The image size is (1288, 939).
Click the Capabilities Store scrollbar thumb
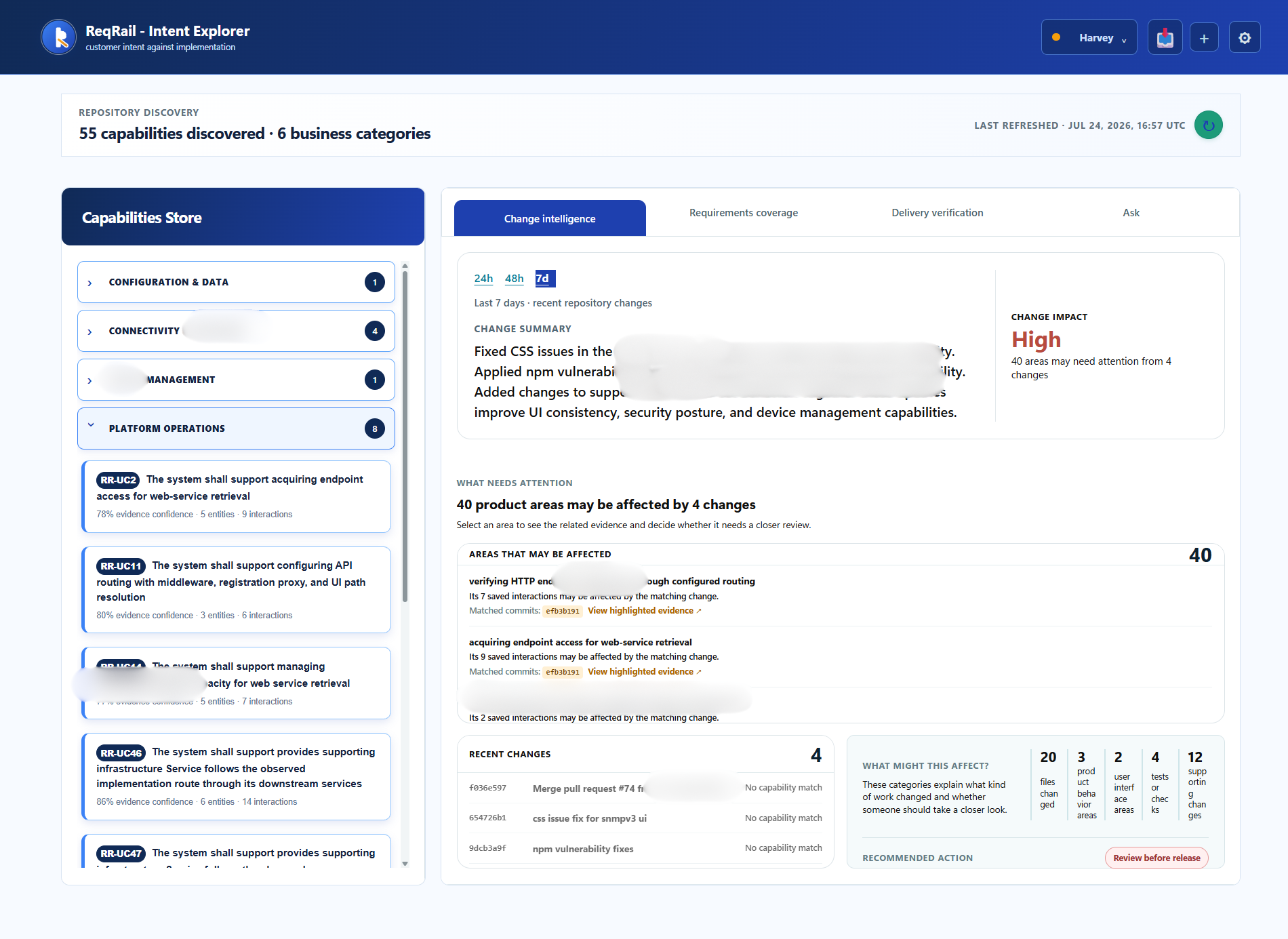point(405,437)
